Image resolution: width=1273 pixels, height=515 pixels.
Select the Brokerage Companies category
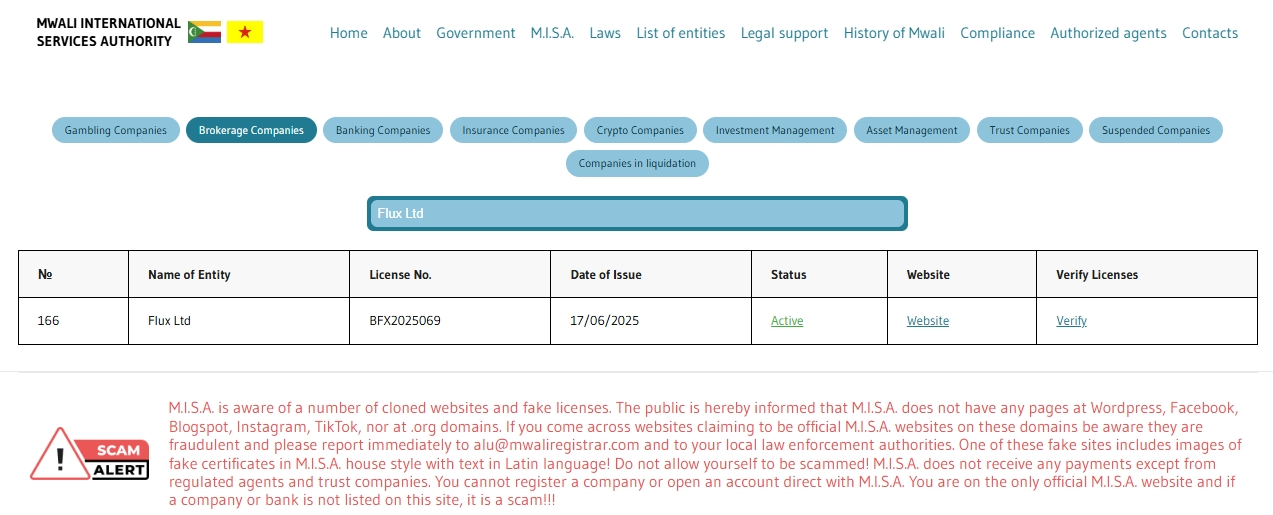pyautogui.click(x=251, y=130)
